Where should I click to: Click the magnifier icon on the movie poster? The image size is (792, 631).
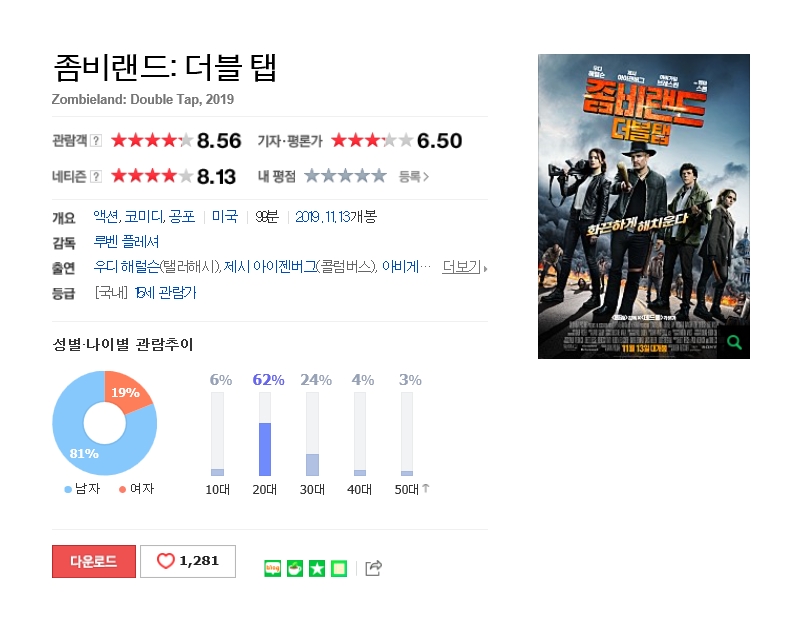[x=734, y=343]
